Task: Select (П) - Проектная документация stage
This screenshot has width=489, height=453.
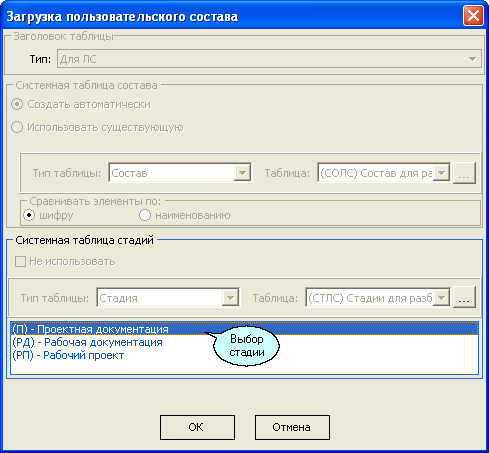Action: point(244,329)
